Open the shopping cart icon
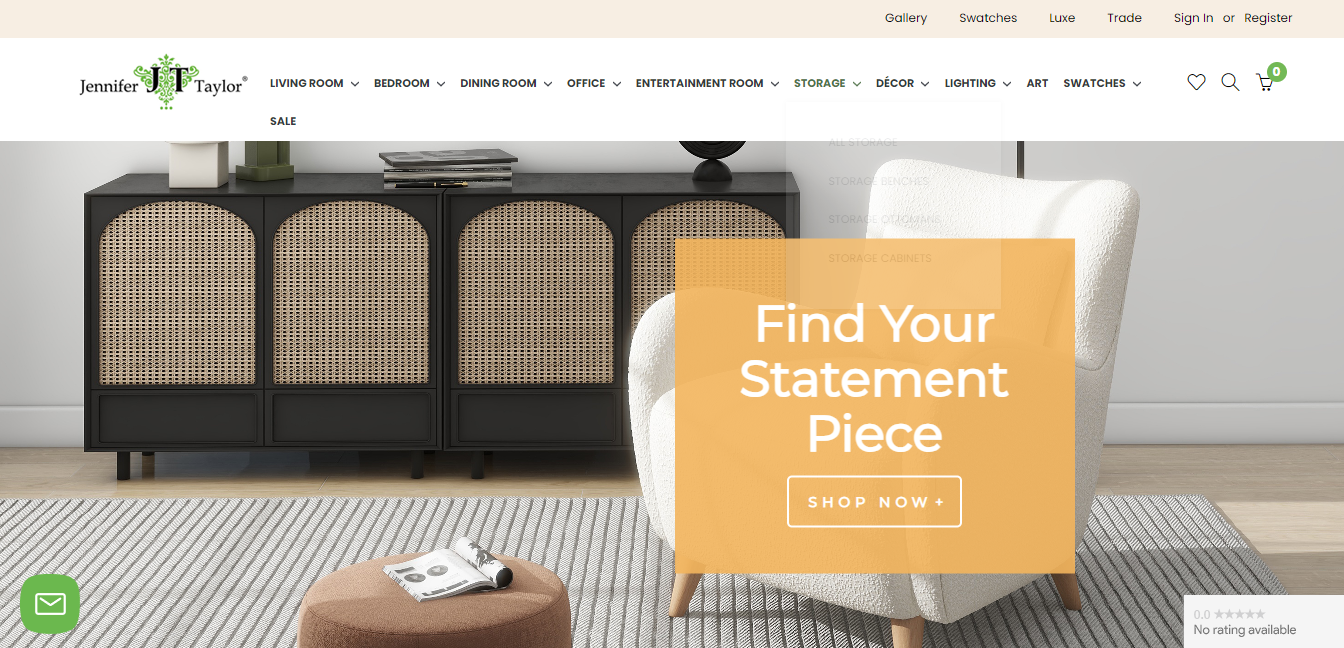1344x648 pixels. [x=1264, y=84]
